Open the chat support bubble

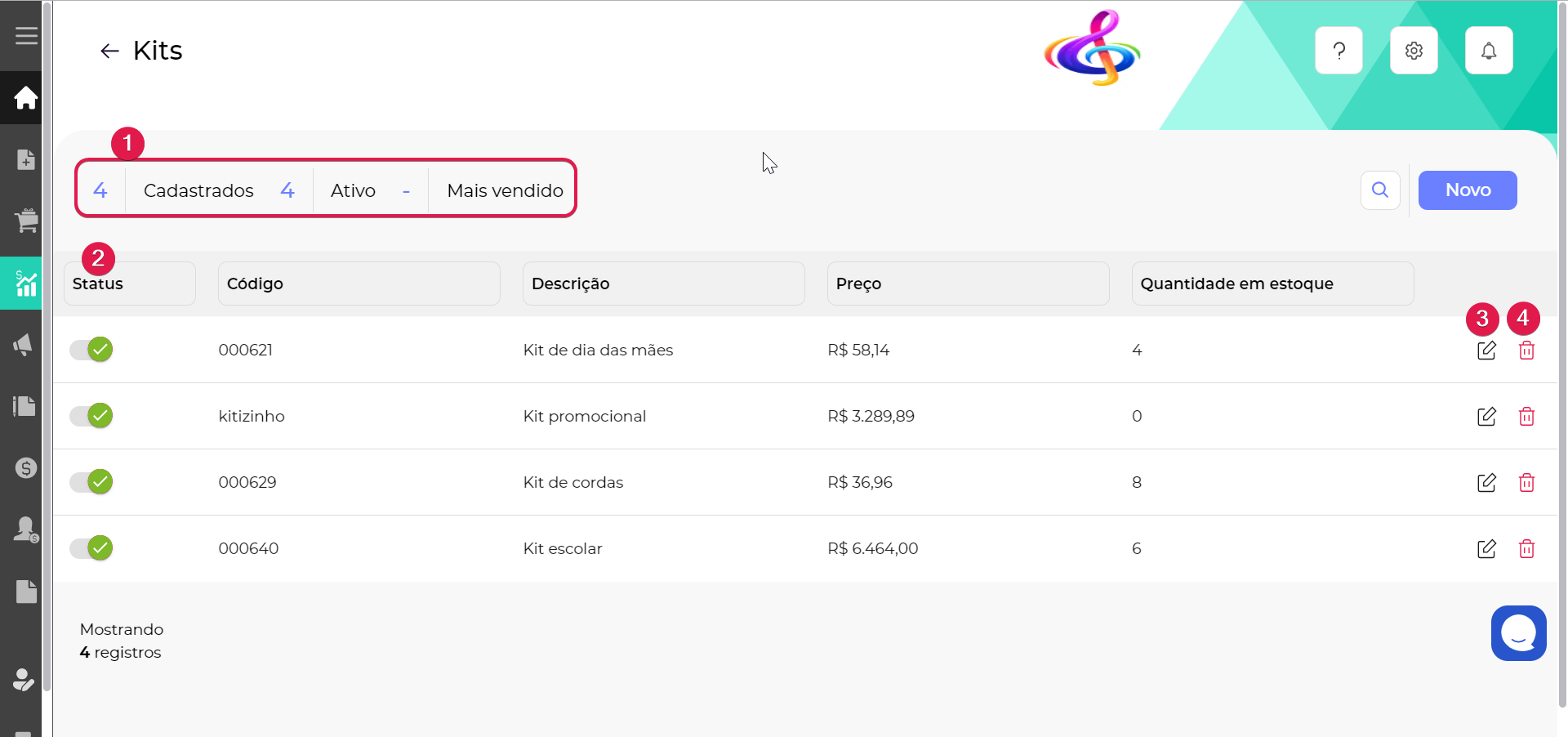point(1518,633)
